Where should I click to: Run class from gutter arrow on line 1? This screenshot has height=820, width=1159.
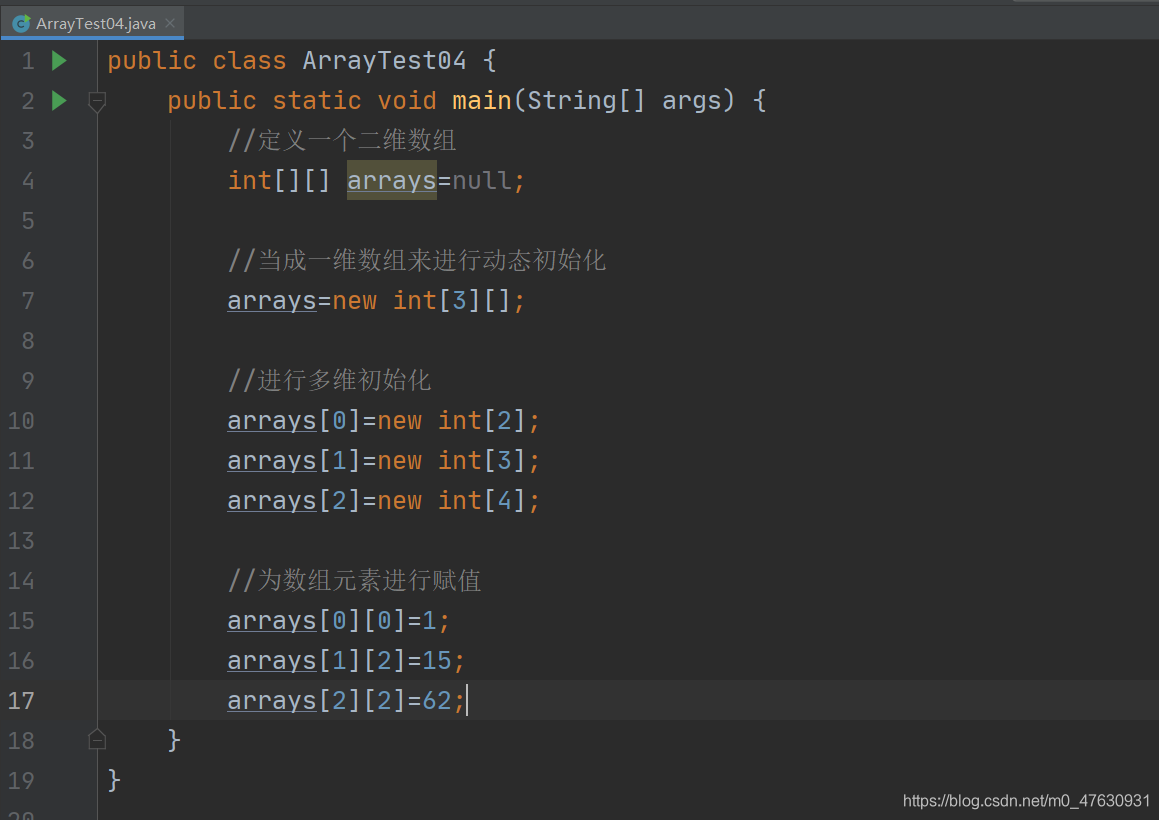(x=59, y=61)
